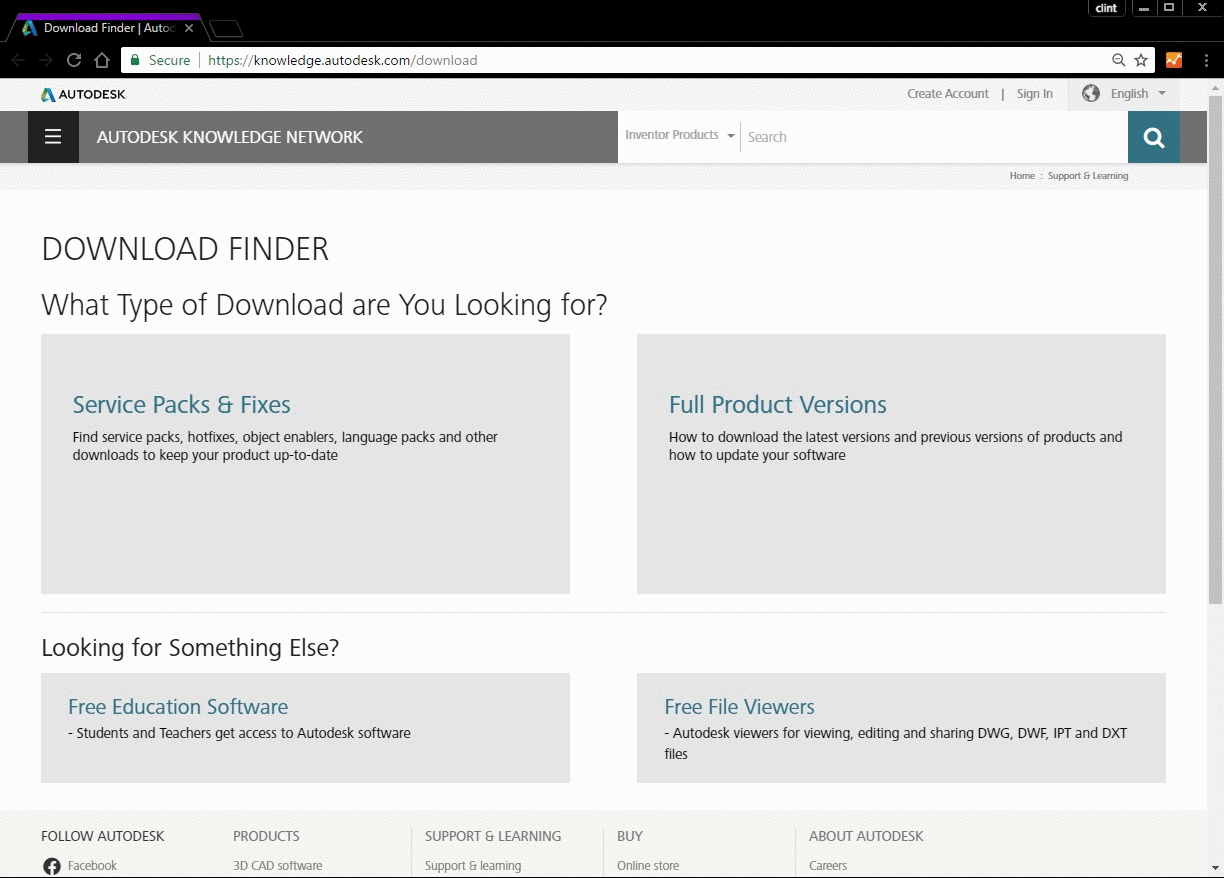Open a new browser tab
The image size is (1224, 878).
point(227,28)
